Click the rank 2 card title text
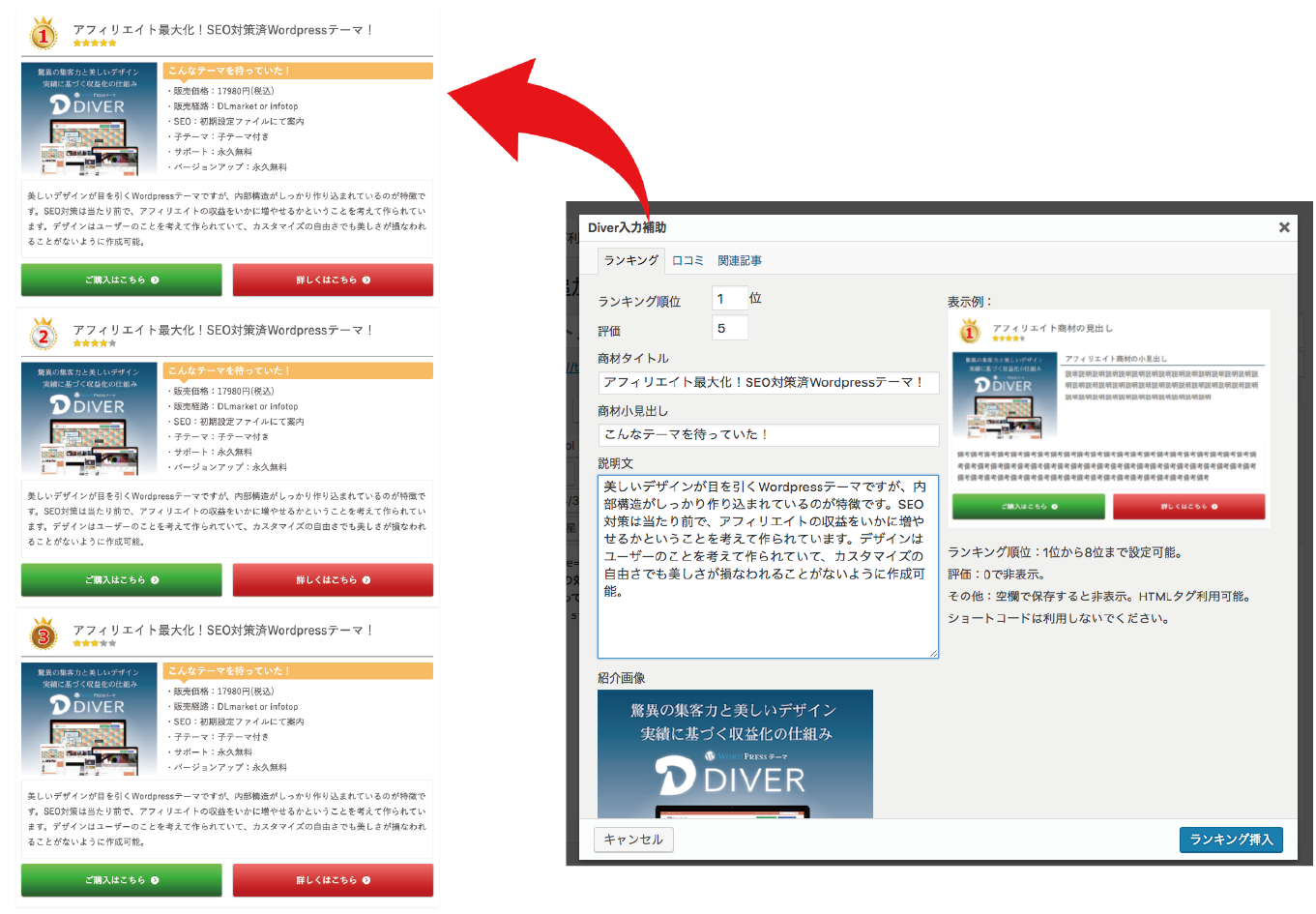The width and height of the screenshot is (1316, 914). pyautogui.click(x=223, y=330)
